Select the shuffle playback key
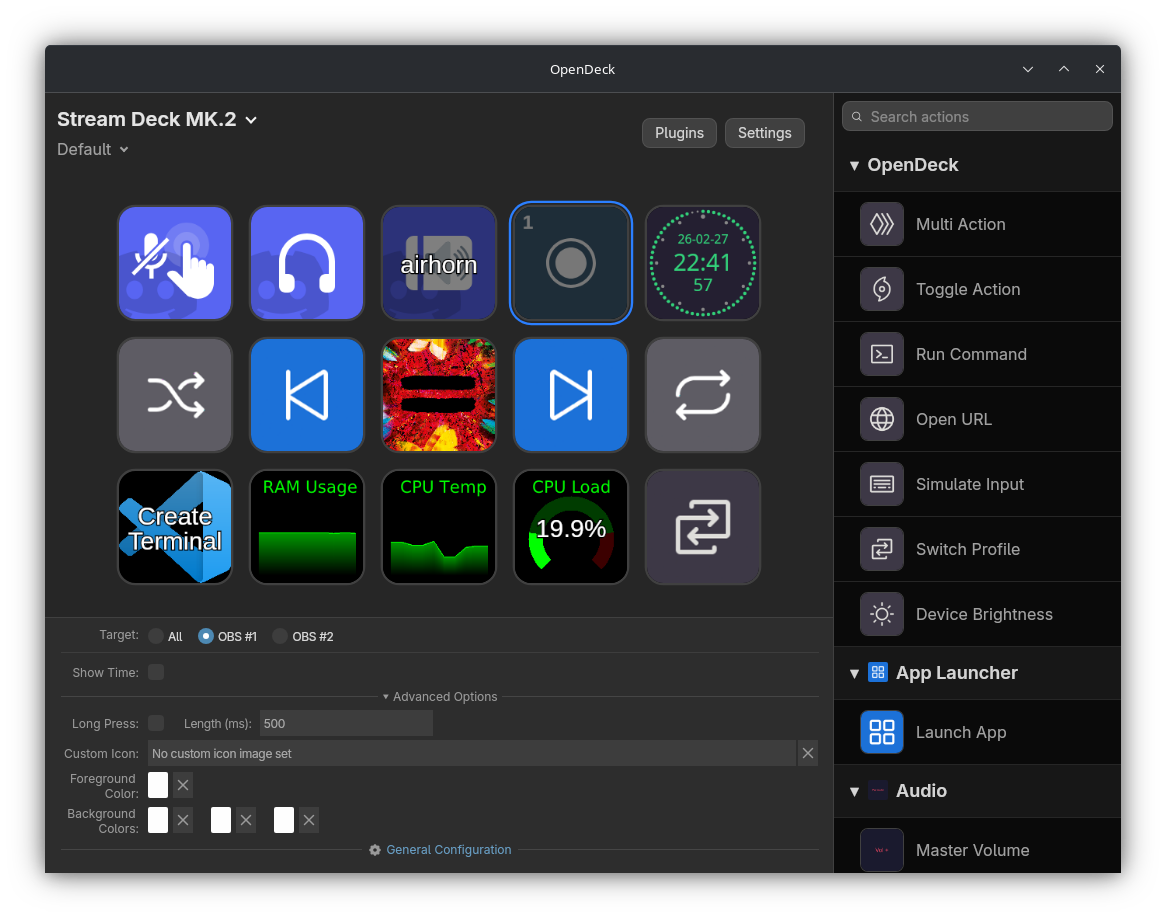Viewport: 1166px width, 918px height. tap(175, 395)
